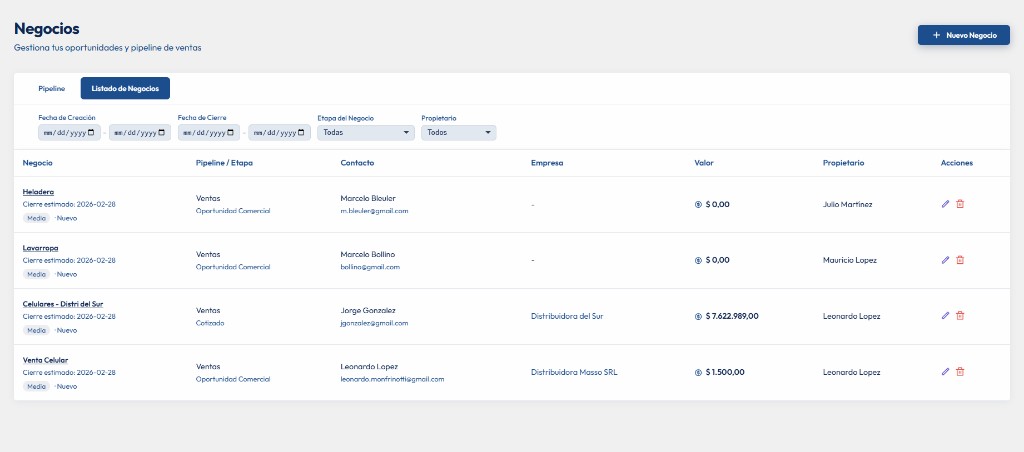This screenshot has width=1024, height=452.
Task: Click the Fecha de Creación end date field
Action: [x=140, y=133]
